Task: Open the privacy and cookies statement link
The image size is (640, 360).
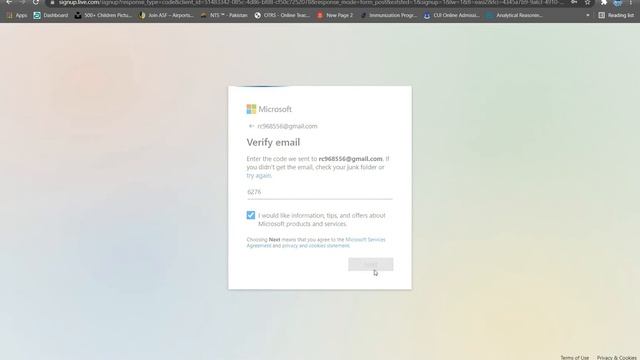Action: (x=316, y=246)
